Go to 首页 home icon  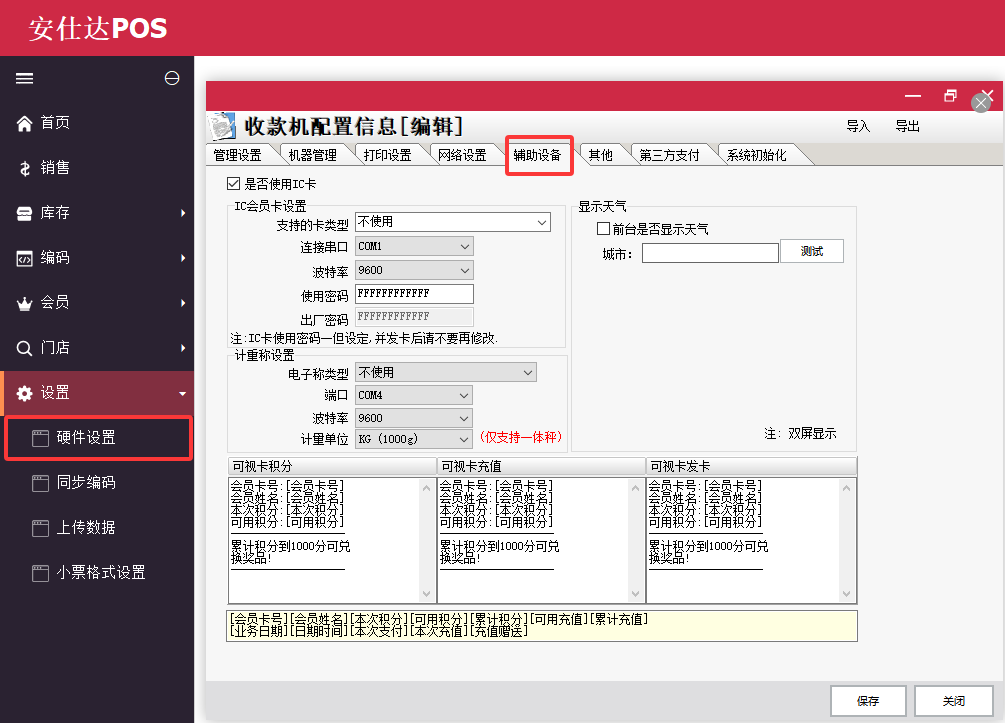point(24,123)
